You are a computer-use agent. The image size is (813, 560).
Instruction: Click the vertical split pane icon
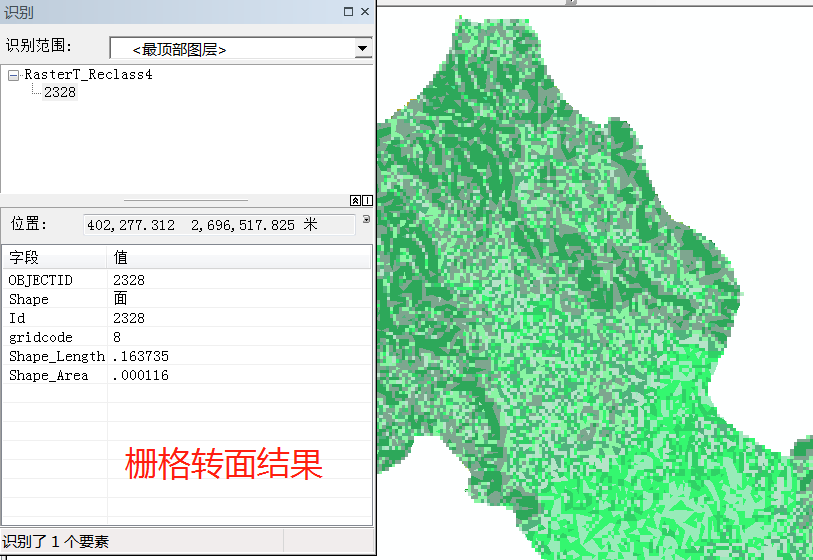click(367, 200)
